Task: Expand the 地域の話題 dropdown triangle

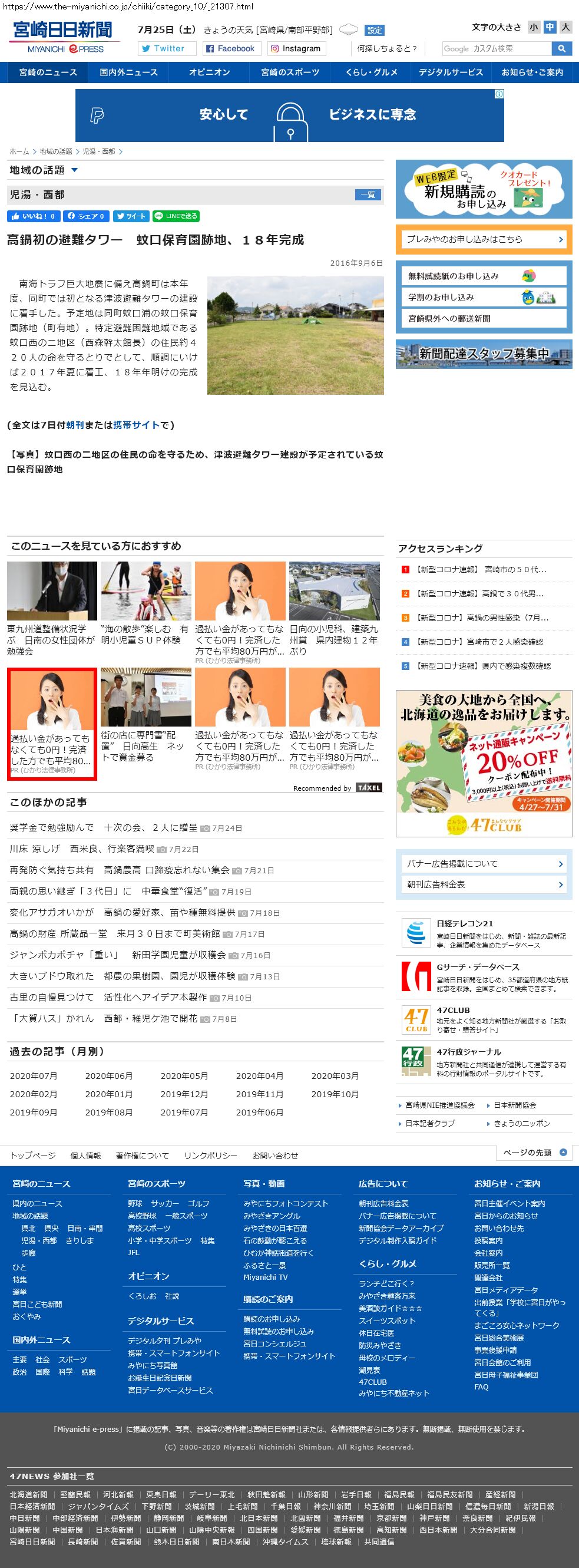Action: tap(74, 170)
